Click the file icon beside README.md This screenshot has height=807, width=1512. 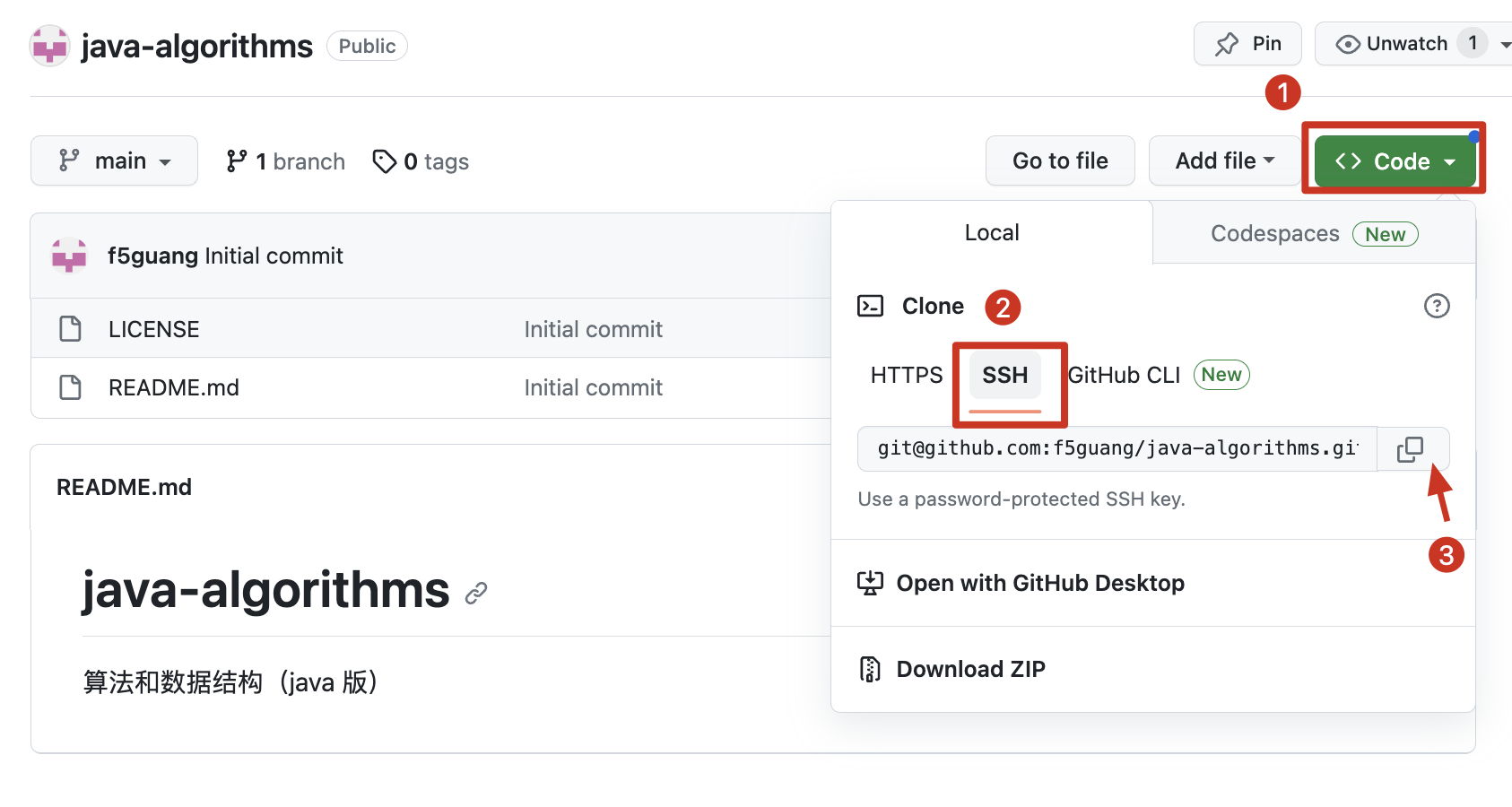pos(70,387)
